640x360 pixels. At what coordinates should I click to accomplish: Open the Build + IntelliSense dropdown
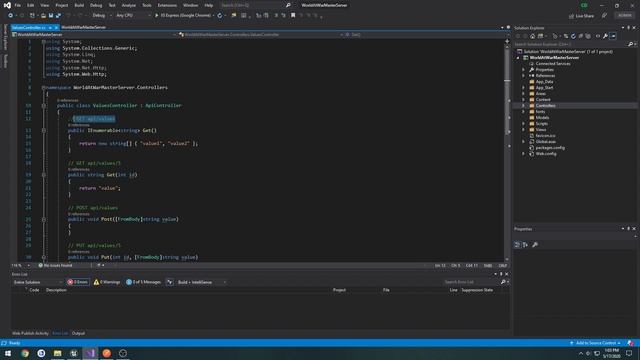[202, 282]
